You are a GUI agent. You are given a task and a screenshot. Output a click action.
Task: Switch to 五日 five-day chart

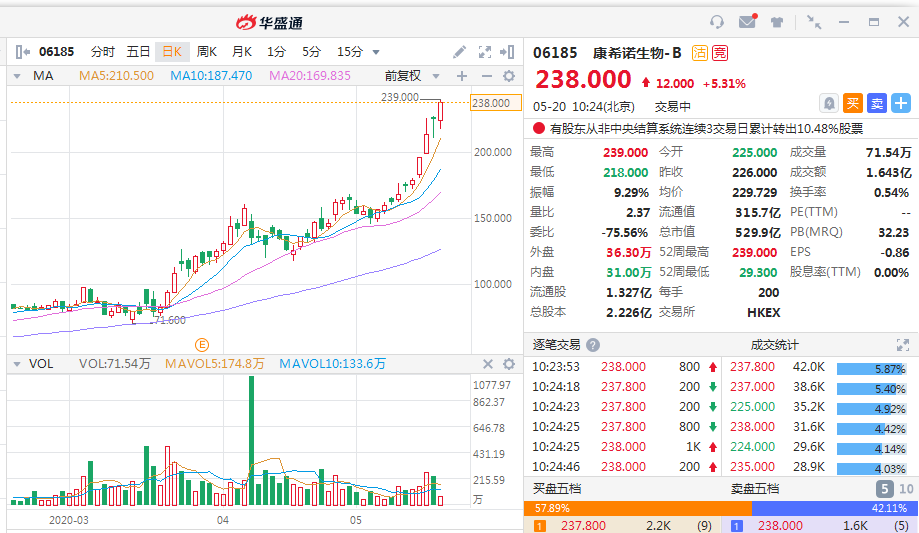(x=138, y=52)
